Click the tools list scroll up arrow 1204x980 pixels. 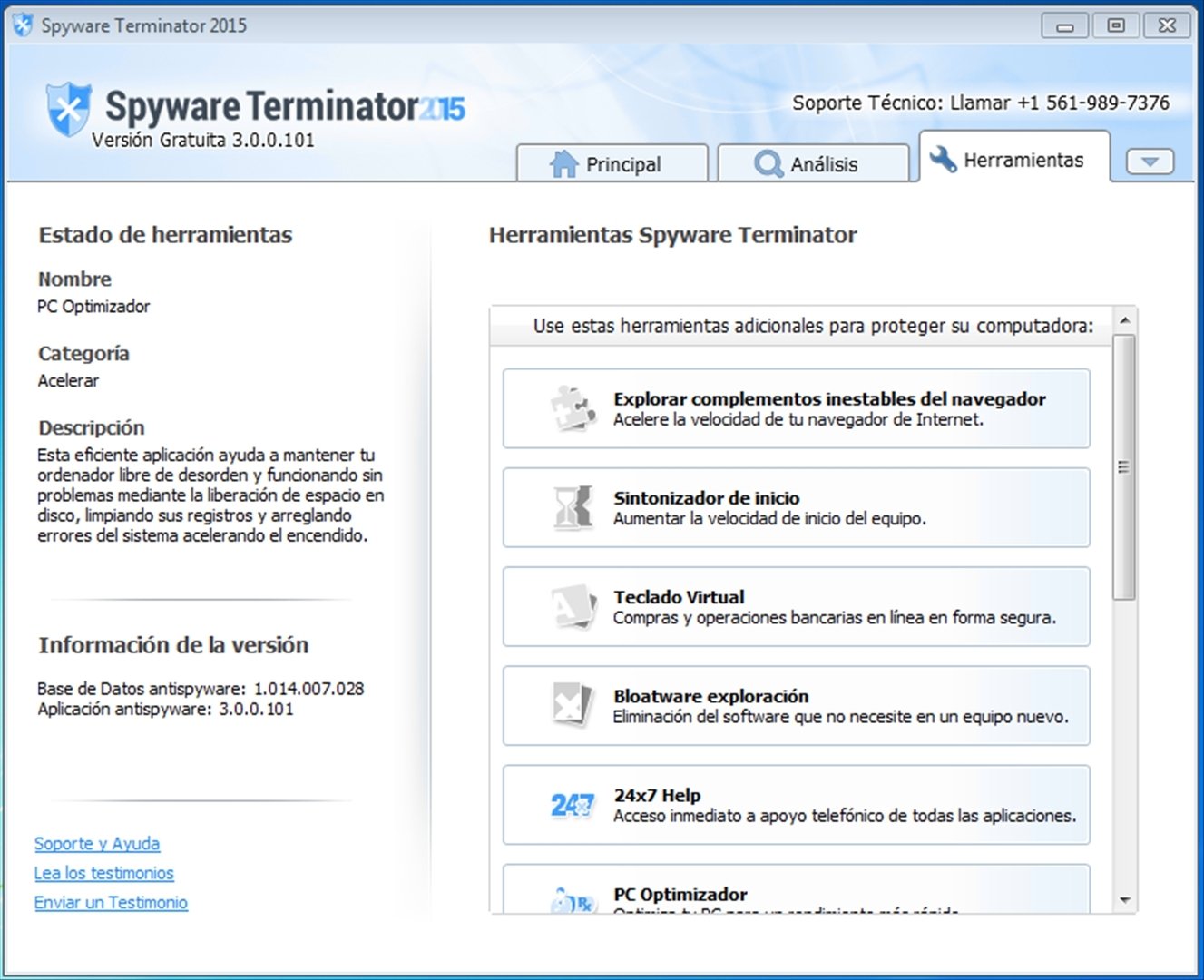(x=1125, y=320)
